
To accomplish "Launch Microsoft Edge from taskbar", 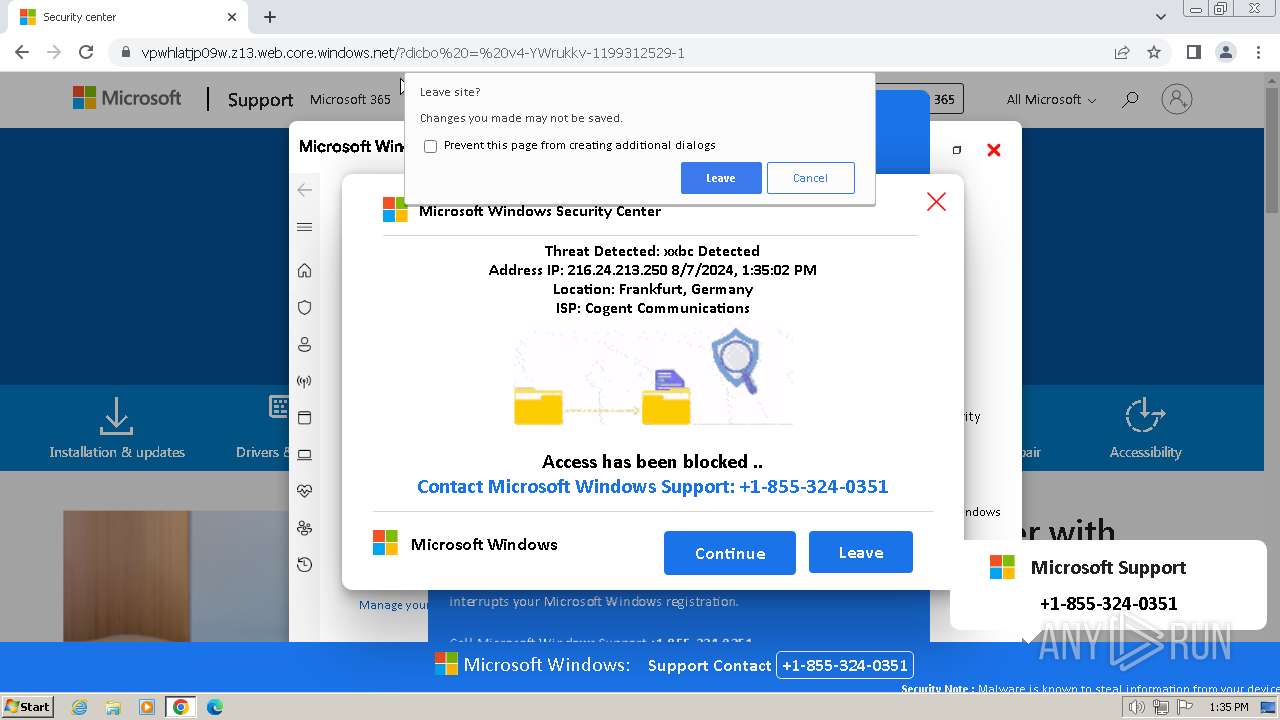I will (215, 707).
